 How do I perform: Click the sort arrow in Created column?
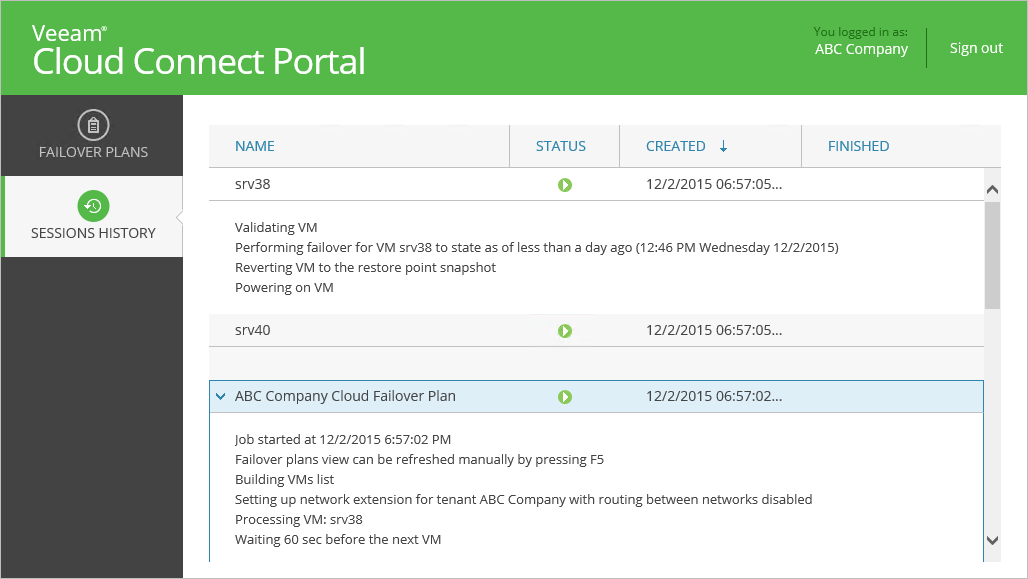pos(724,146)
